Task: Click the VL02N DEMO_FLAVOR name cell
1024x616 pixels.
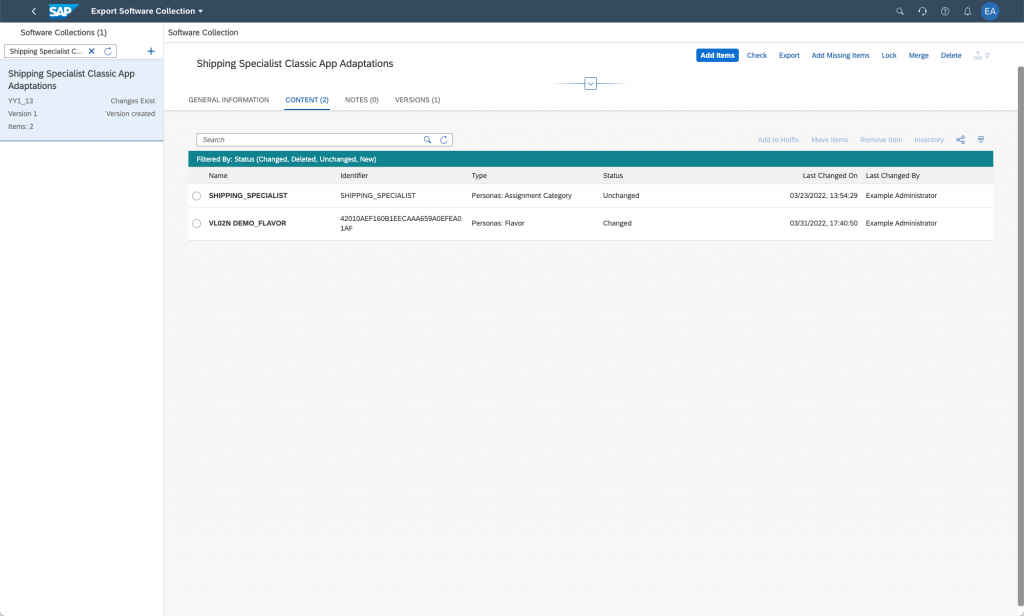Action: coord(248,223)
